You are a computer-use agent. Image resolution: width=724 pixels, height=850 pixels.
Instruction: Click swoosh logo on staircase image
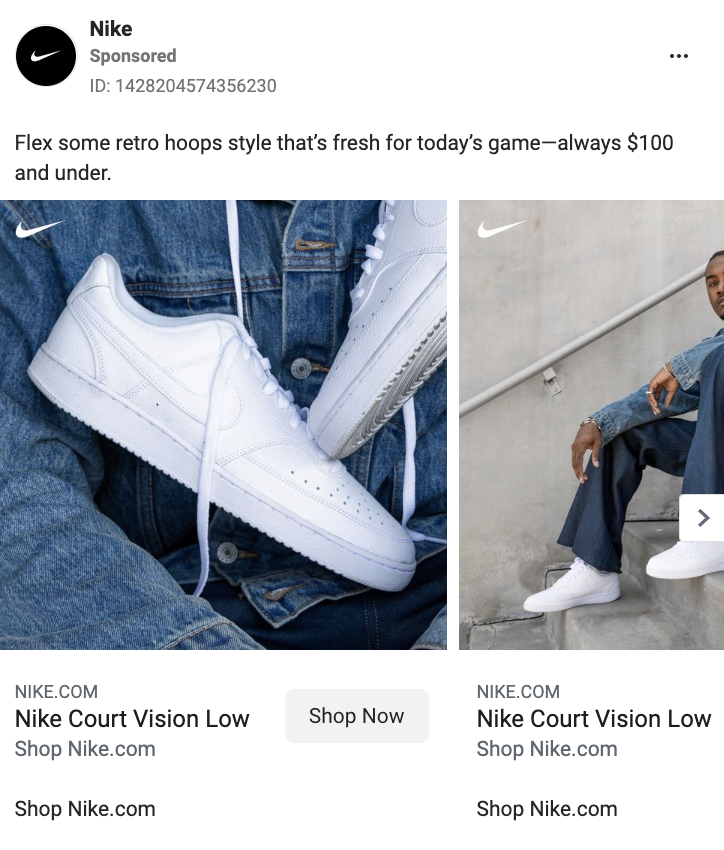click(x=501, y=229)
